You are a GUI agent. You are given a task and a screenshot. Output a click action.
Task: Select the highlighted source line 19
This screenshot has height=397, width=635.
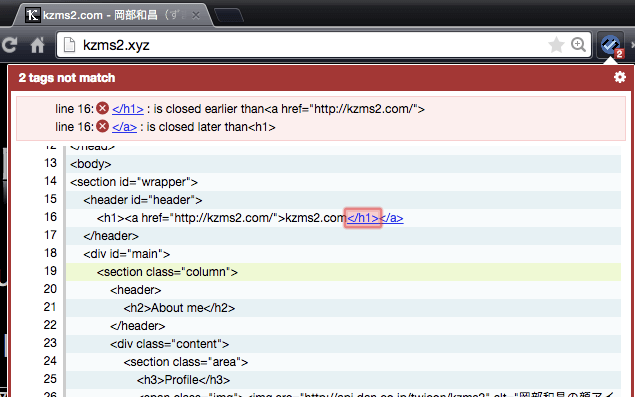click(x=343, y=272)
